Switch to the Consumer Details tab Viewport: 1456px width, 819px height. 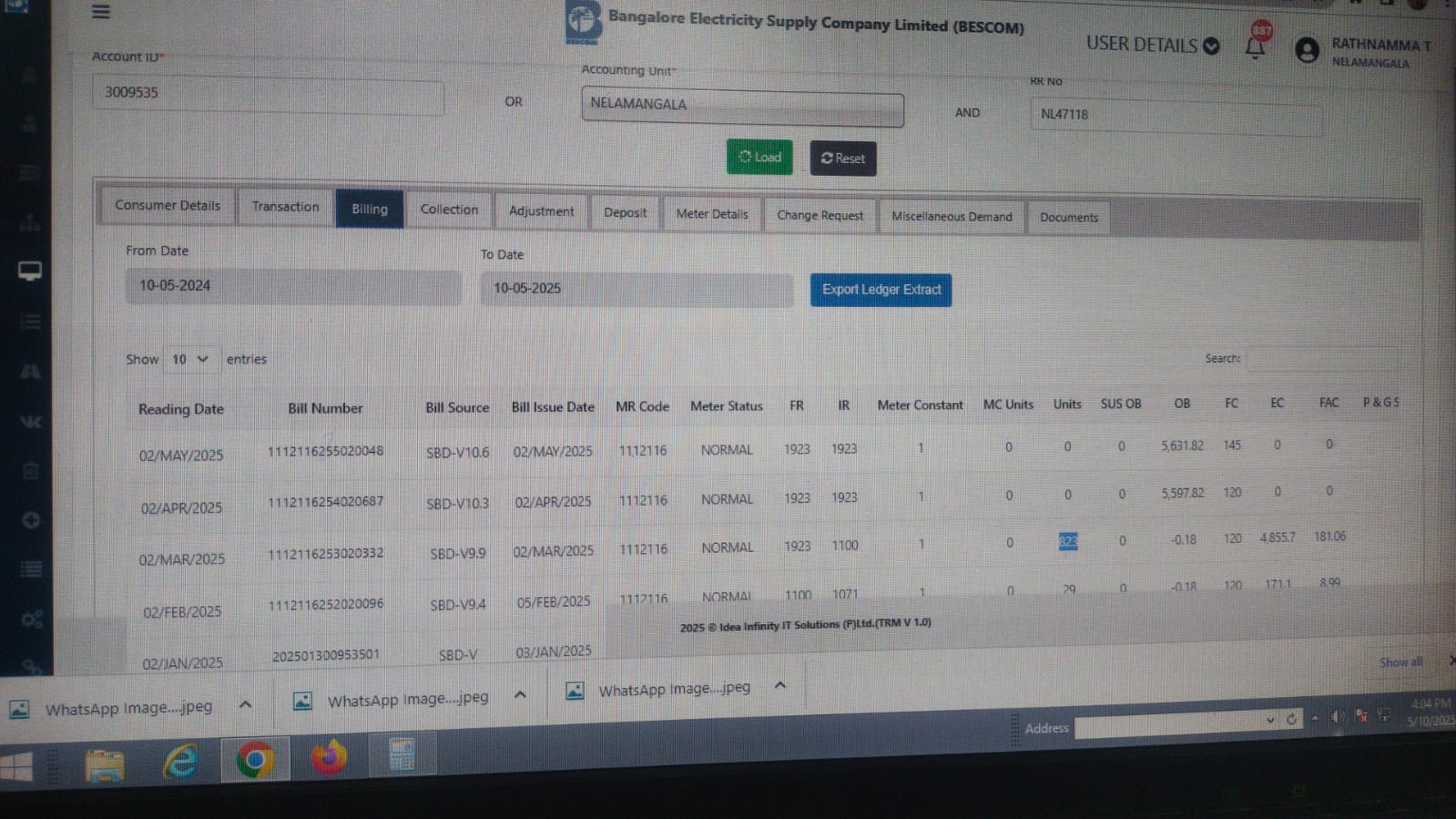coord(168,206)
